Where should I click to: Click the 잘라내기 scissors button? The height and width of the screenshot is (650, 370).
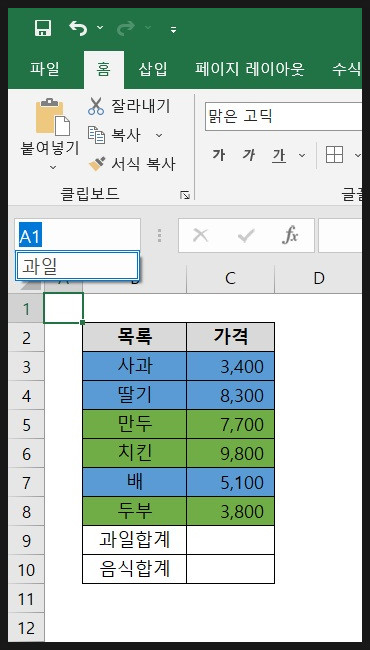point(129,106)
